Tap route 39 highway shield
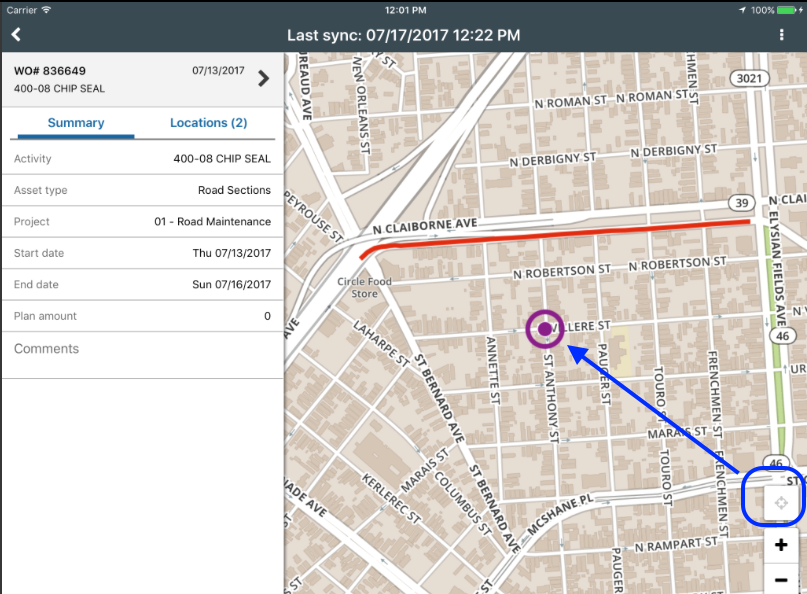807x594 pixels. [x=740, y=203]
